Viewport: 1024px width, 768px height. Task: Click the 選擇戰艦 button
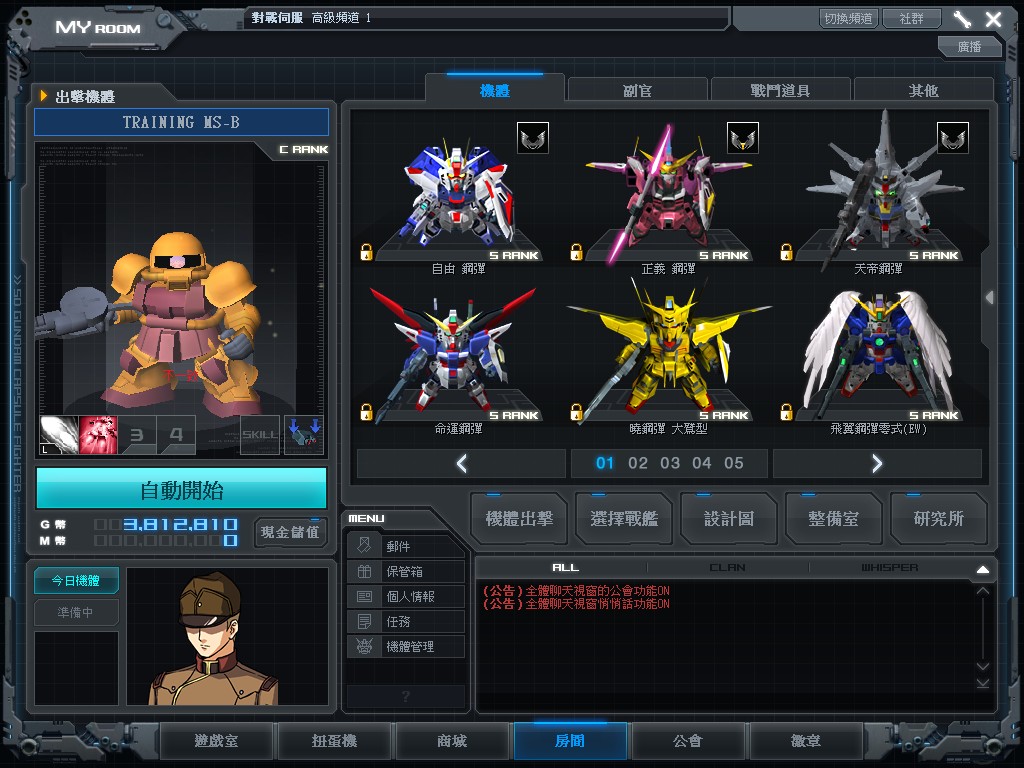(x=624, y=519)
